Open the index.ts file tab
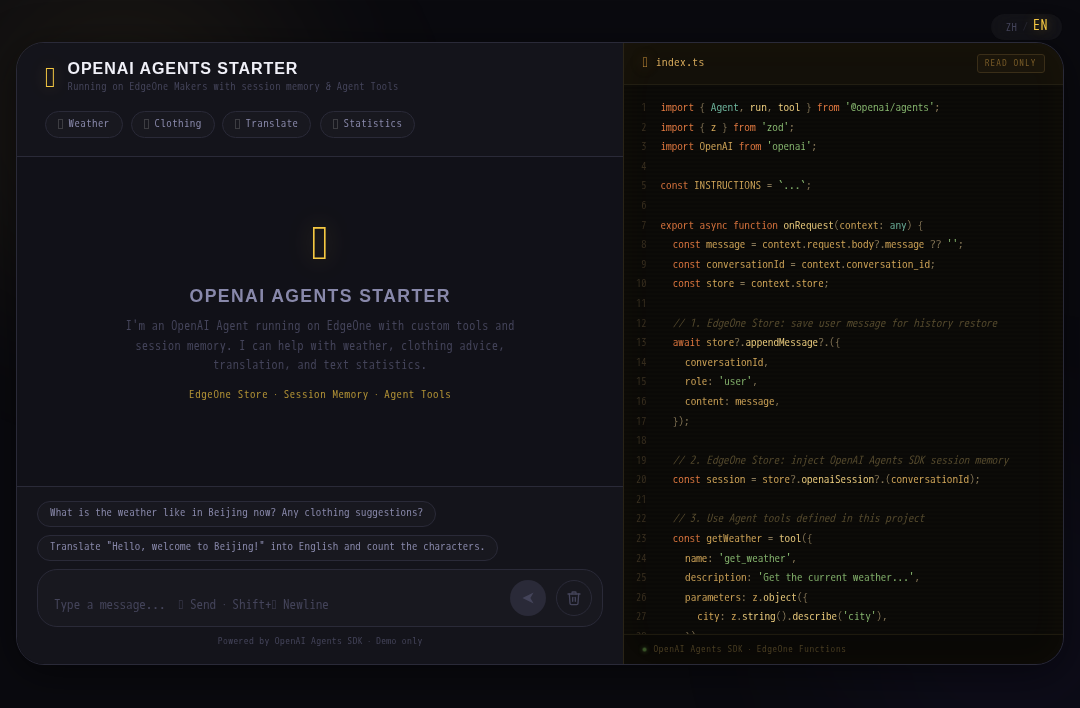The height and width of the screenshot is (708, 1080). tap(680, 62)
